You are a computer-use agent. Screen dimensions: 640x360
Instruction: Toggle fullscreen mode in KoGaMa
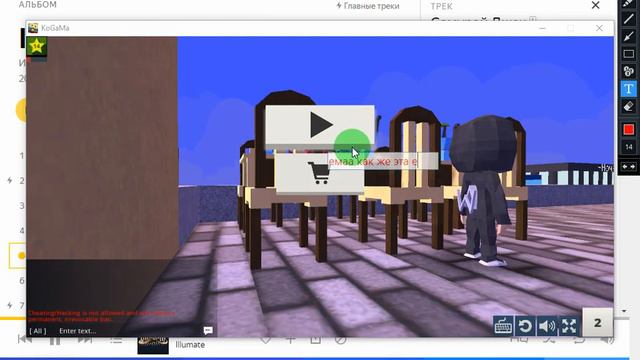[569, 326]
